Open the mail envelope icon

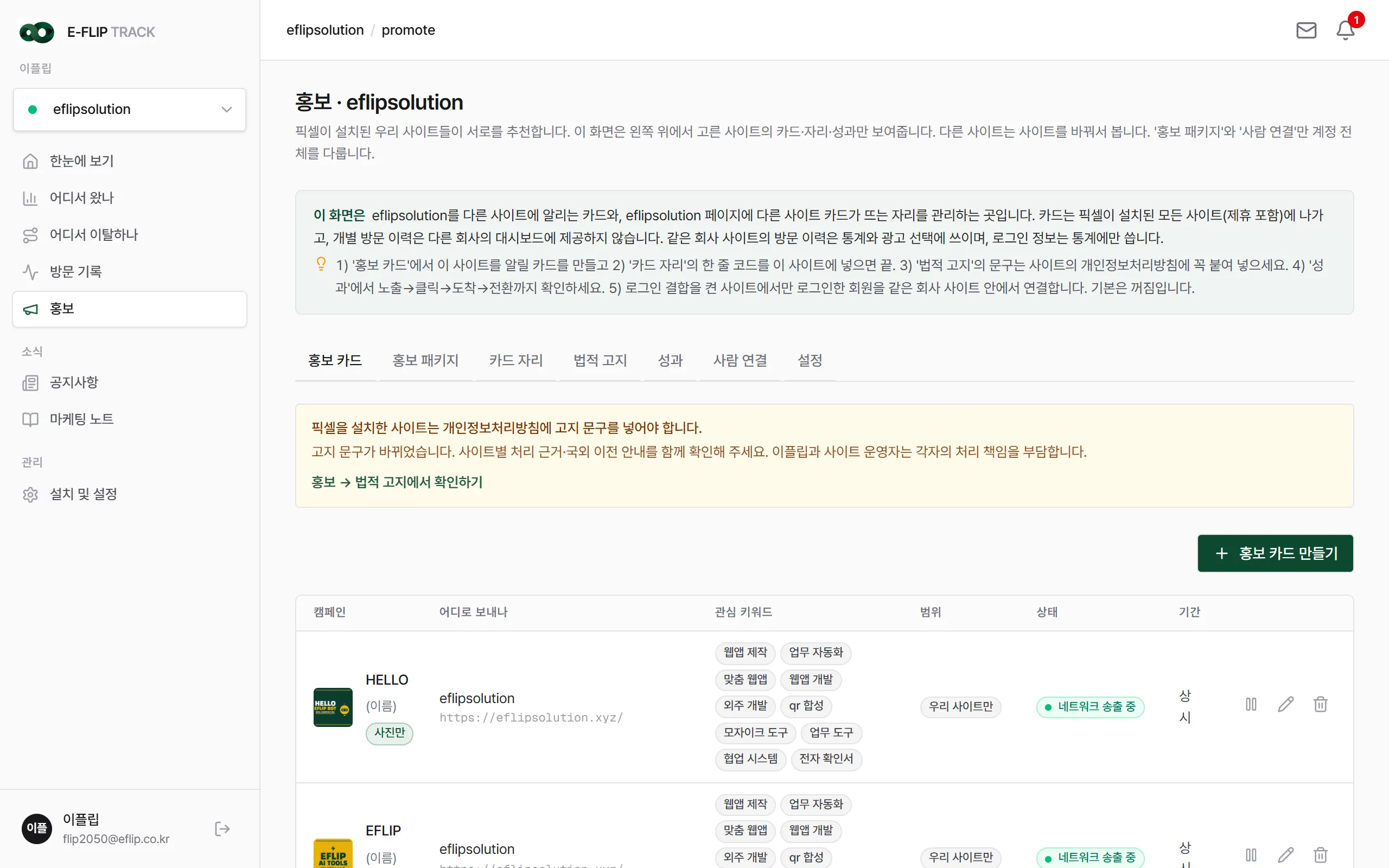click(x=1306, y=30)
